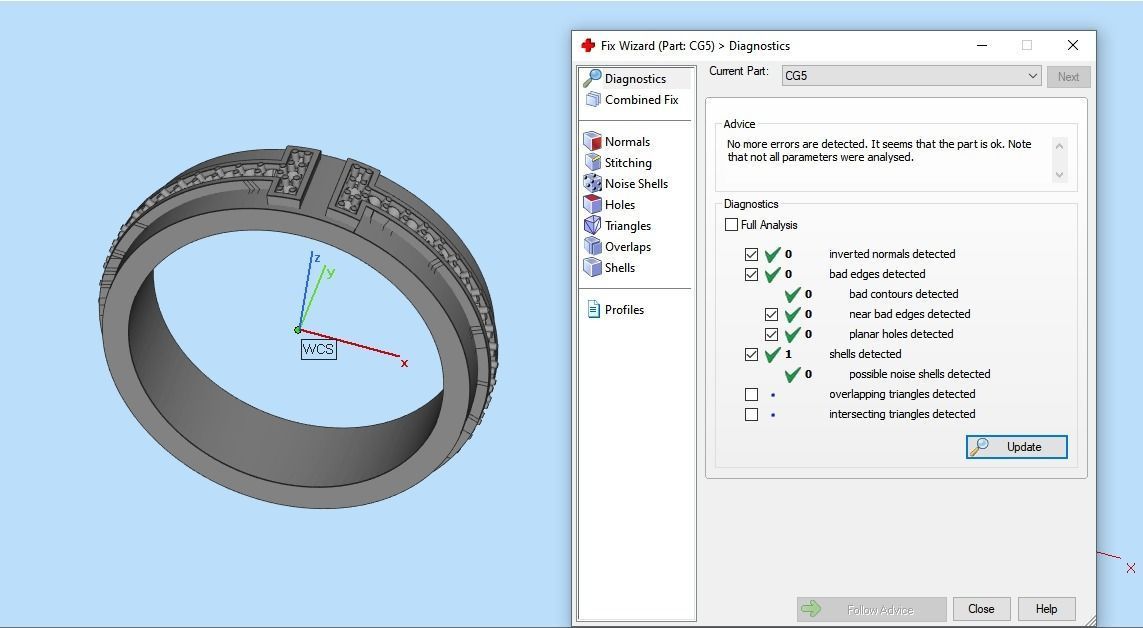Open the Stitching fix icon
The image size is (1143, 628).
(x=592, y=162)
